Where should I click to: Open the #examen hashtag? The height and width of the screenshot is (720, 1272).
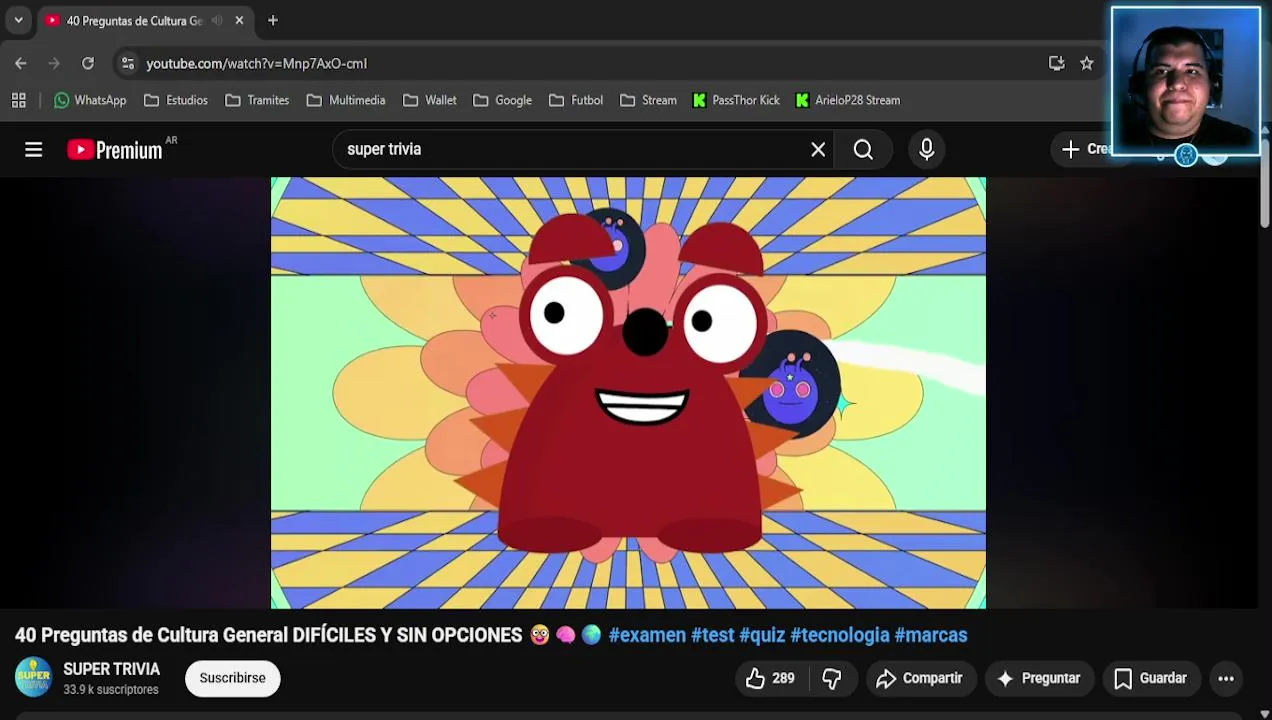click(647, 635)
